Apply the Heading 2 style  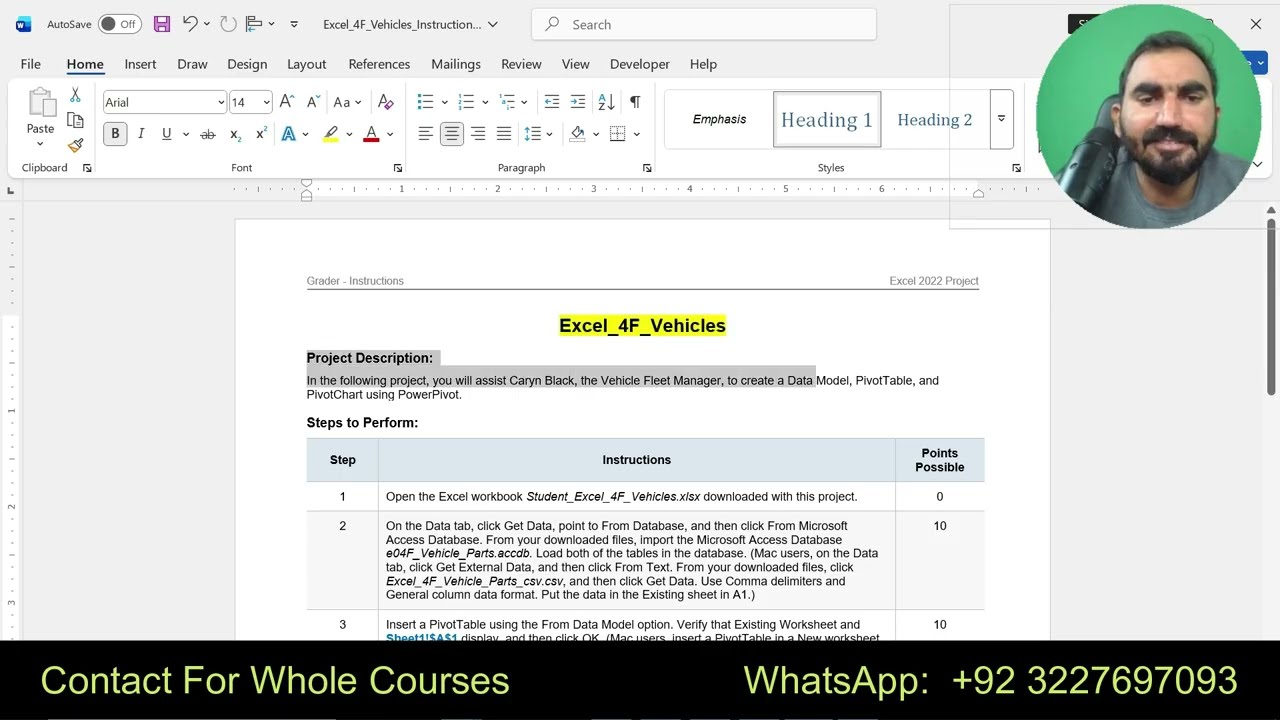pyautogui.click(x=935, y=119)
